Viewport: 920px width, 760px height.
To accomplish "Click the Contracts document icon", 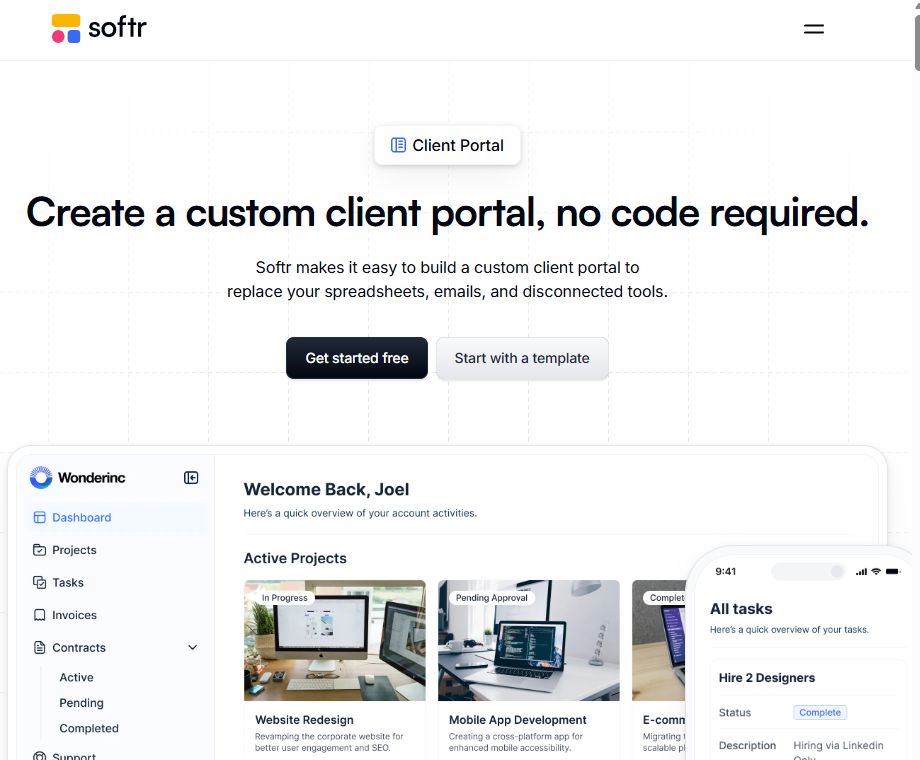I will pos(39,648).
